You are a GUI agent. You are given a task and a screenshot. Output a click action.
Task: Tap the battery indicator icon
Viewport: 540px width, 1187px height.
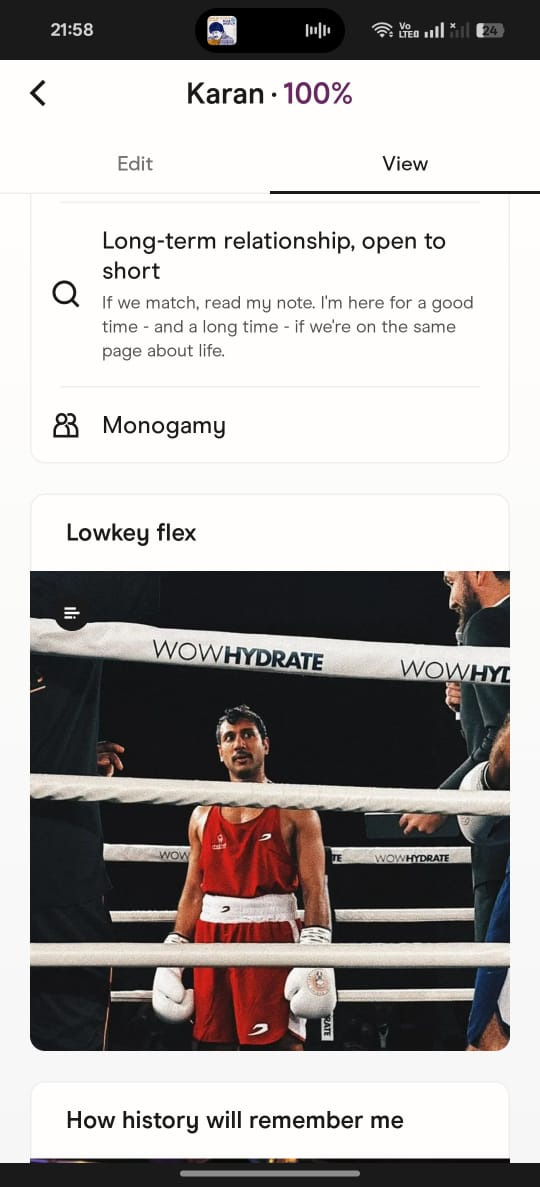click(x=490, y=30)
